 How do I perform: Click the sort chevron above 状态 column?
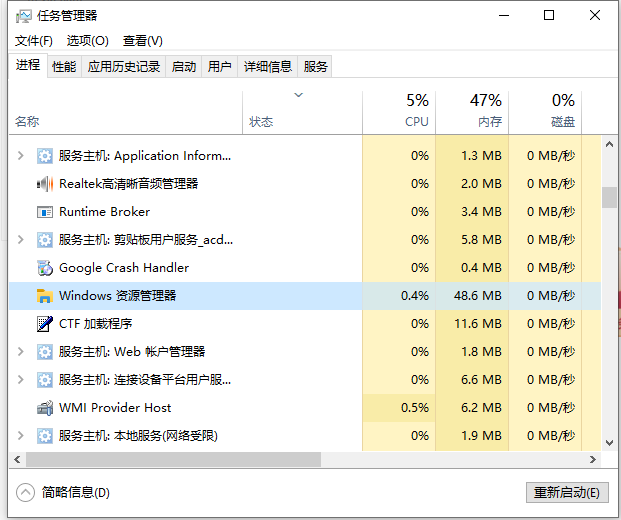(298, 95)
